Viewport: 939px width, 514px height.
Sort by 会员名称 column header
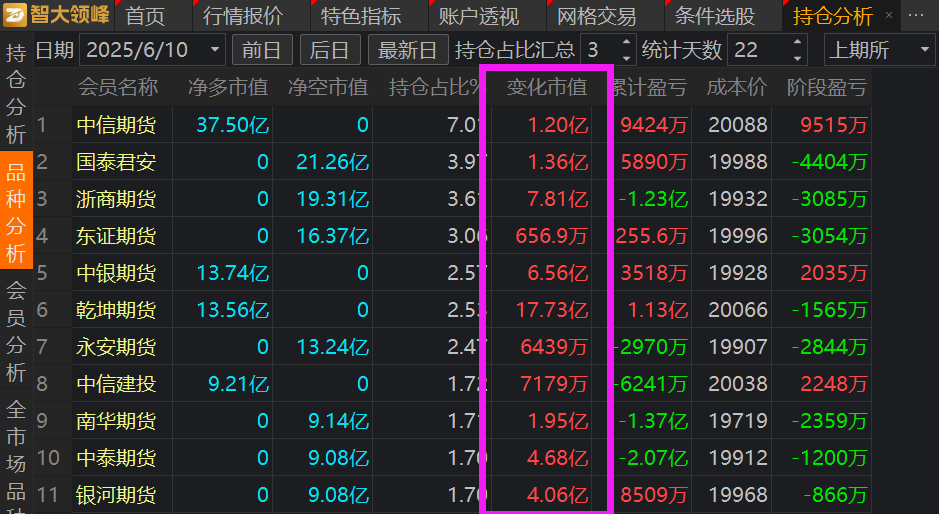118,87
